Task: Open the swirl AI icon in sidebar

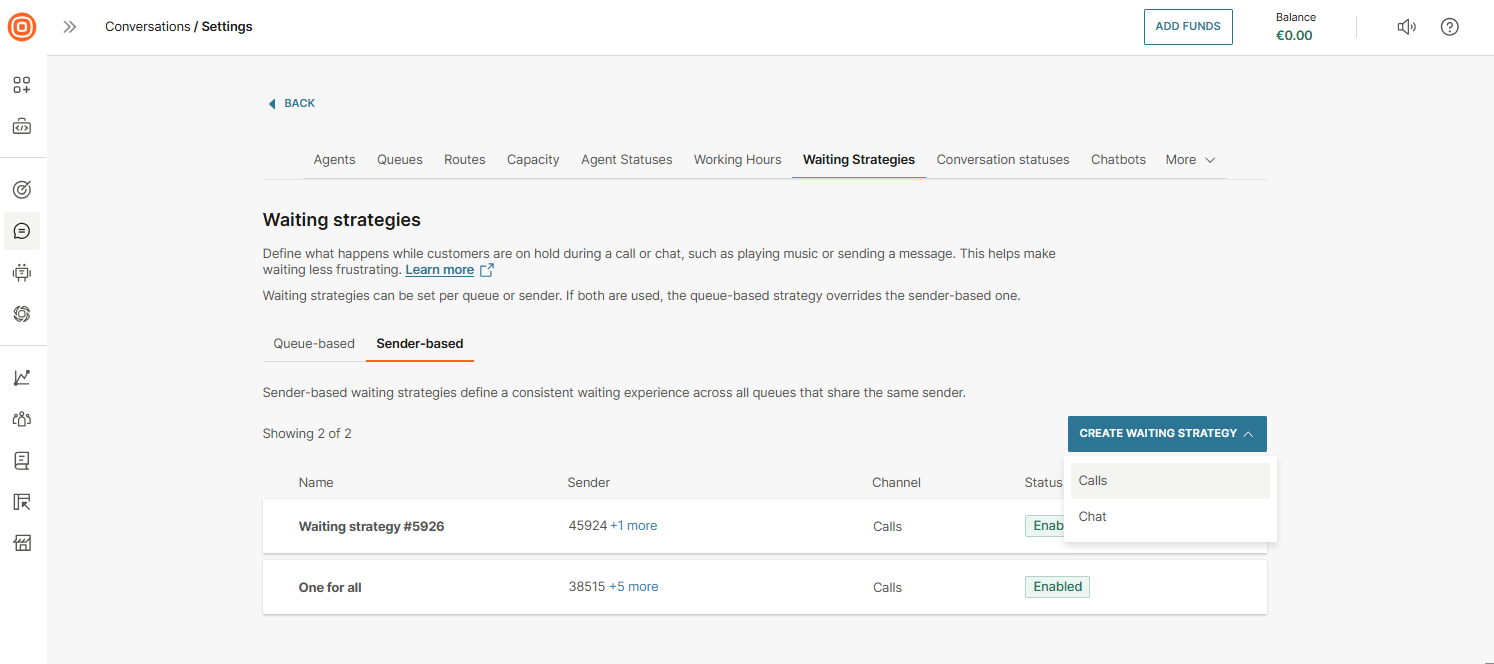Action: (22, 314)
